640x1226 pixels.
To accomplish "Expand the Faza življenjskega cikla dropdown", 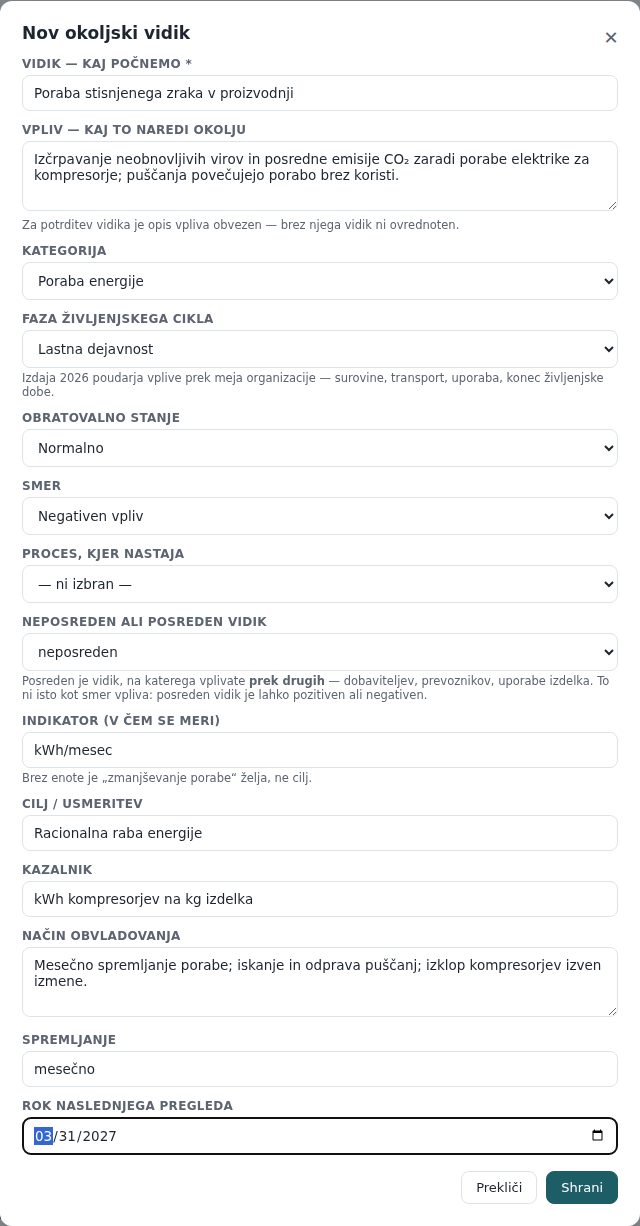I will click(x=320, y=349).
